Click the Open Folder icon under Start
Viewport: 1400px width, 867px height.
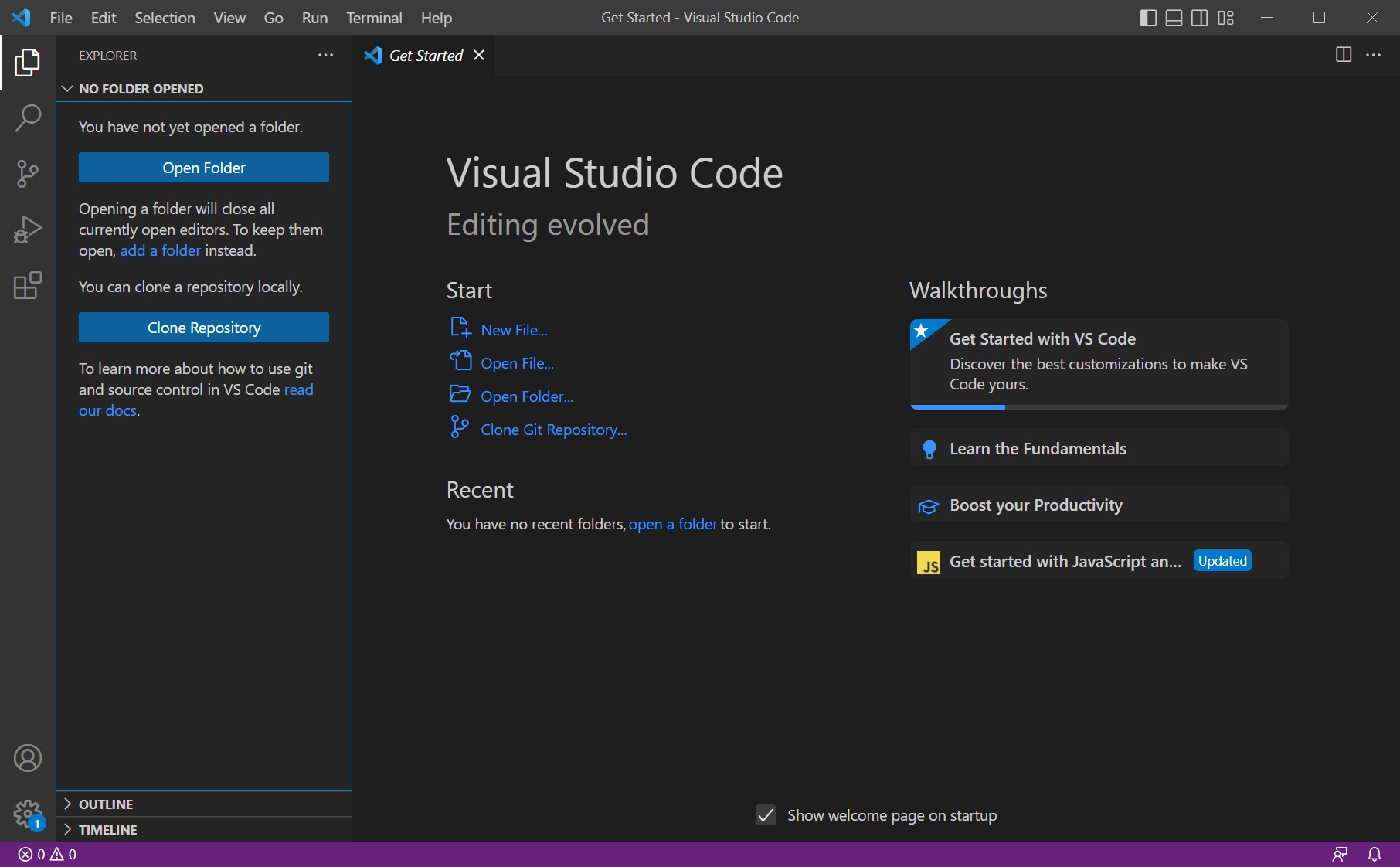click(x=460, y=394)
